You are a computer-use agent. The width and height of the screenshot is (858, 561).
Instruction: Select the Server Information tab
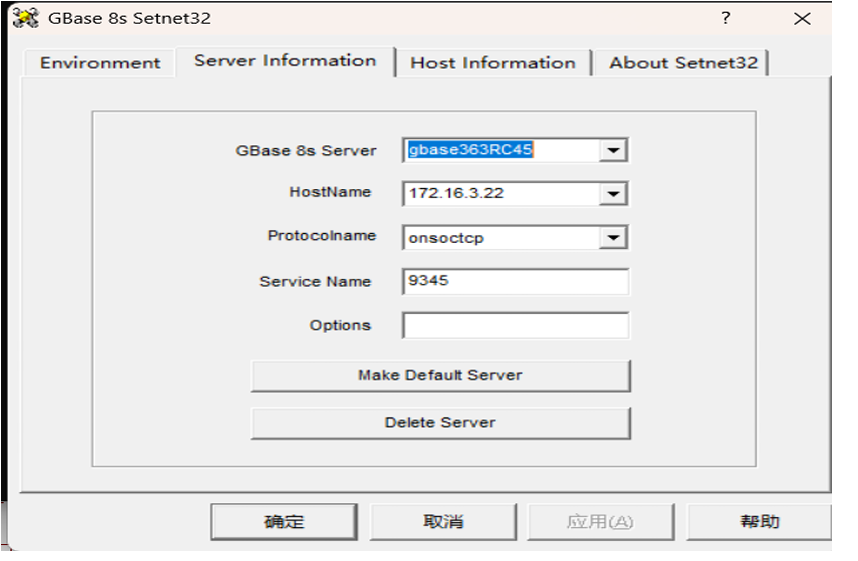285,61
